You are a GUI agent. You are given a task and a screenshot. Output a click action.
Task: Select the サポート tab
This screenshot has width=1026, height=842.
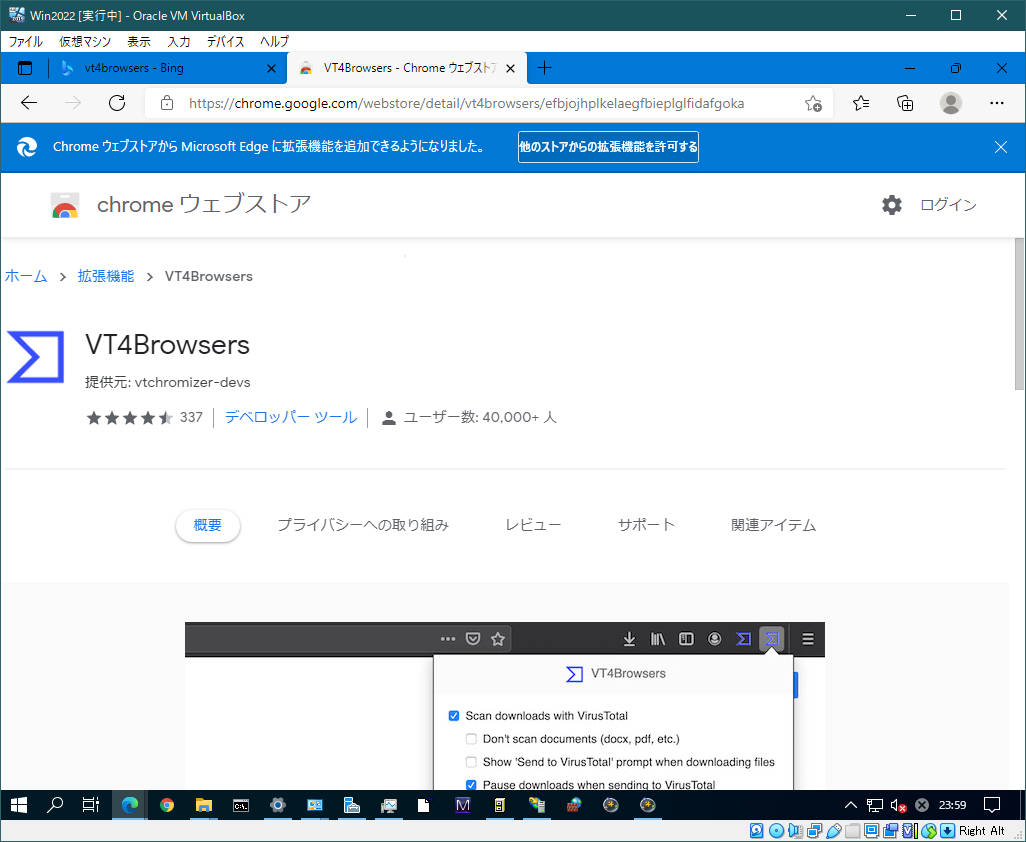646,525
